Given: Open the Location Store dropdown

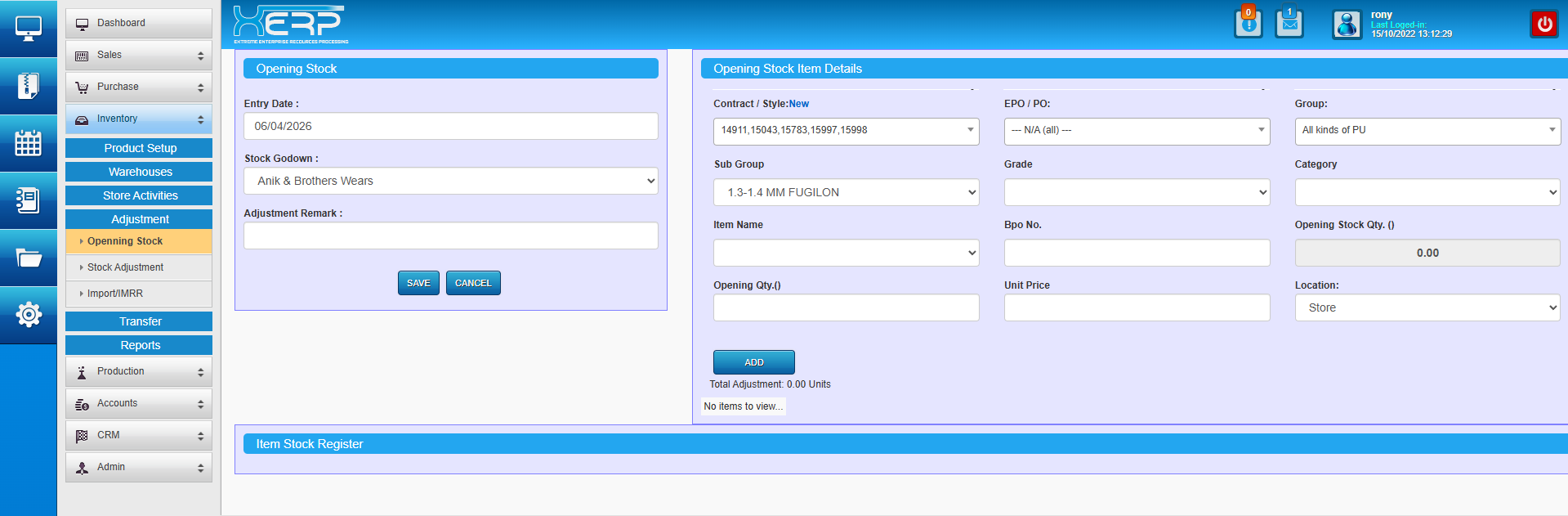Looking at the screenshot, I should tap(1427, 307).
